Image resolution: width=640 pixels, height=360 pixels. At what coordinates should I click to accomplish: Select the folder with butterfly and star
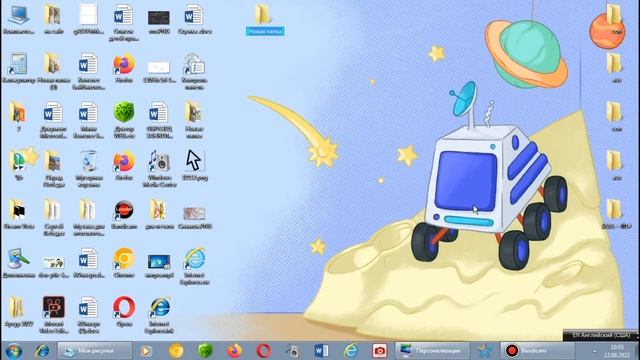point(18,165)
